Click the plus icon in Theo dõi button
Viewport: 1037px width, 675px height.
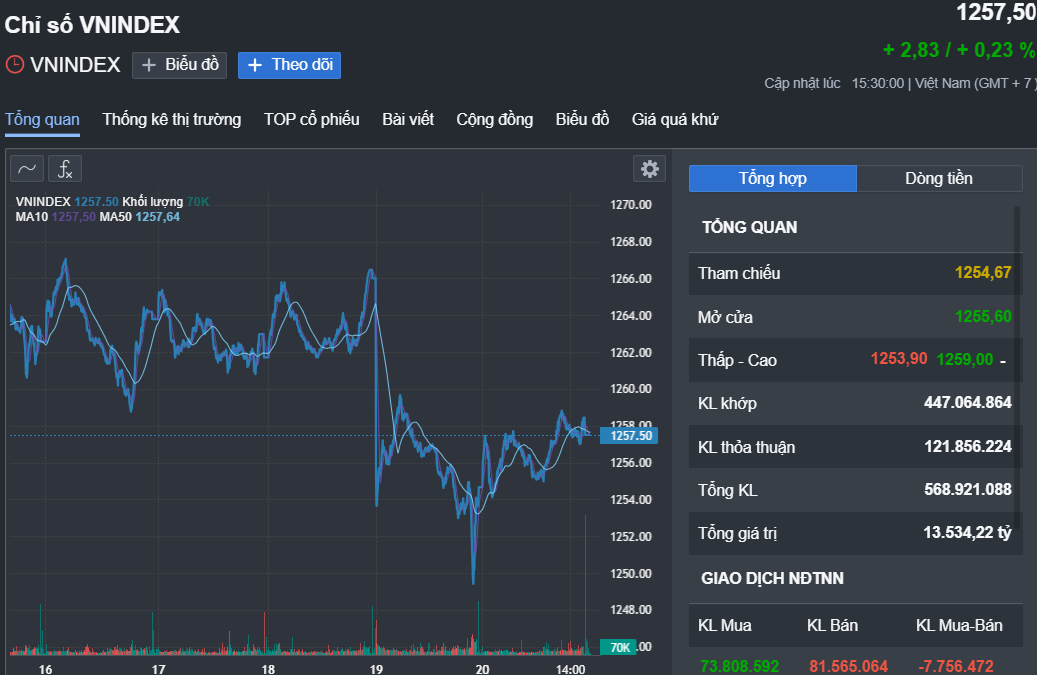click(255, 65)
